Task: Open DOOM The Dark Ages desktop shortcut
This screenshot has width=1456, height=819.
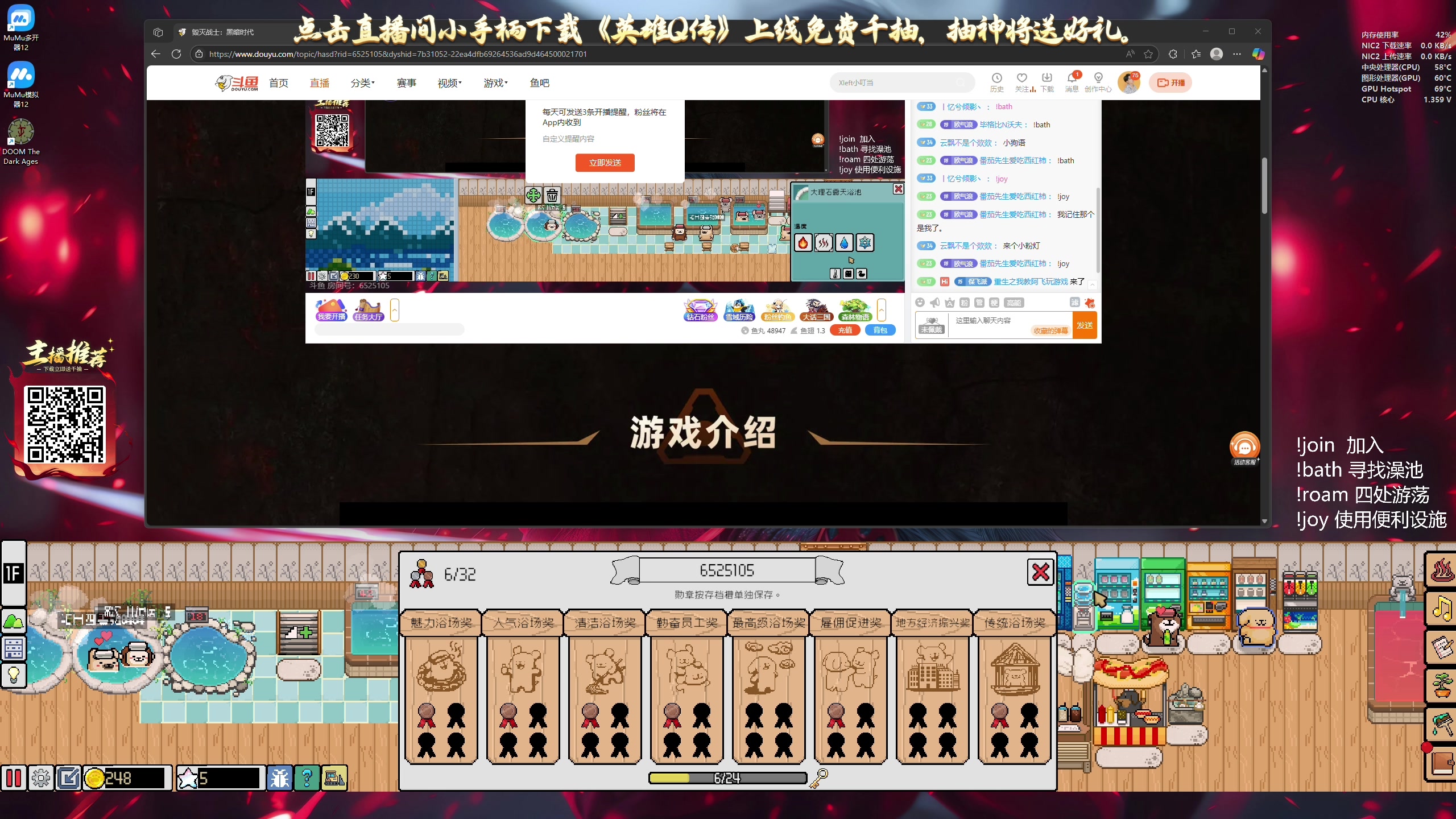Action: [x=20, y=142]
